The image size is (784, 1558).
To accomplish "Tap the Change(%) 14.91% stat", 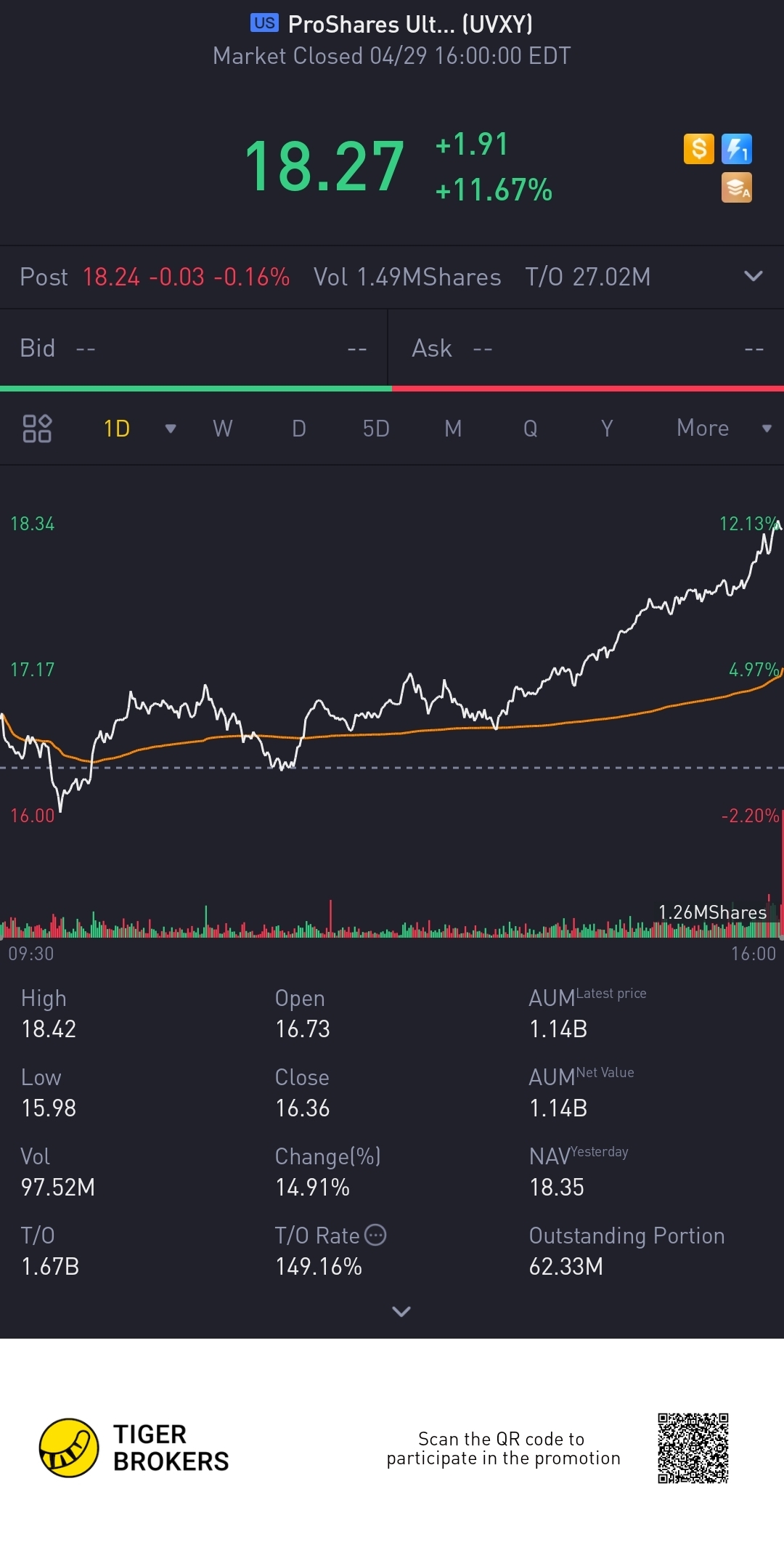I will coord(328,1172).
